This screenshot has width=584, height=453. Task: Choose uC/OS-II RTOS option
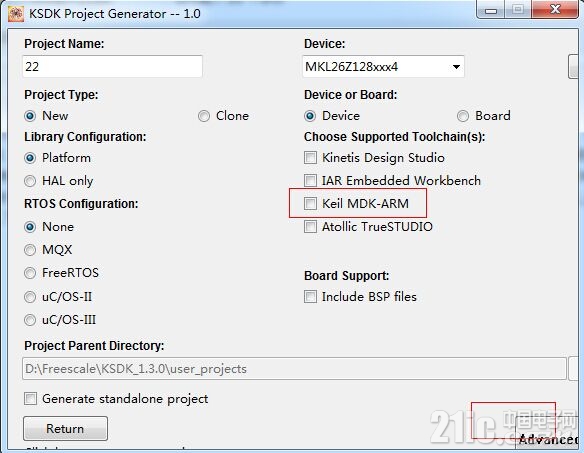[x=30, y=297]
